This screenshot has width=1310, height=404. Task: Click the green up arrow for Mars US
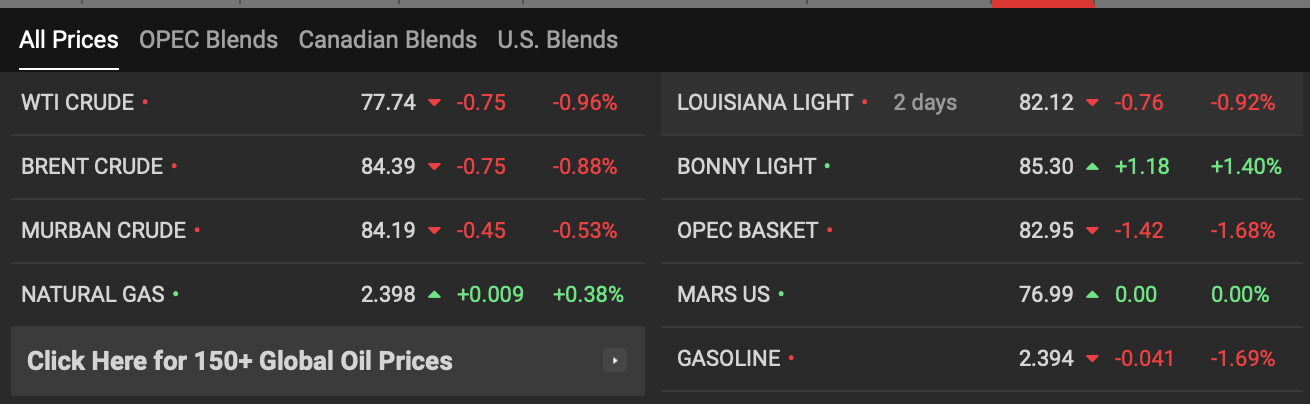[x=1092, y=295]
